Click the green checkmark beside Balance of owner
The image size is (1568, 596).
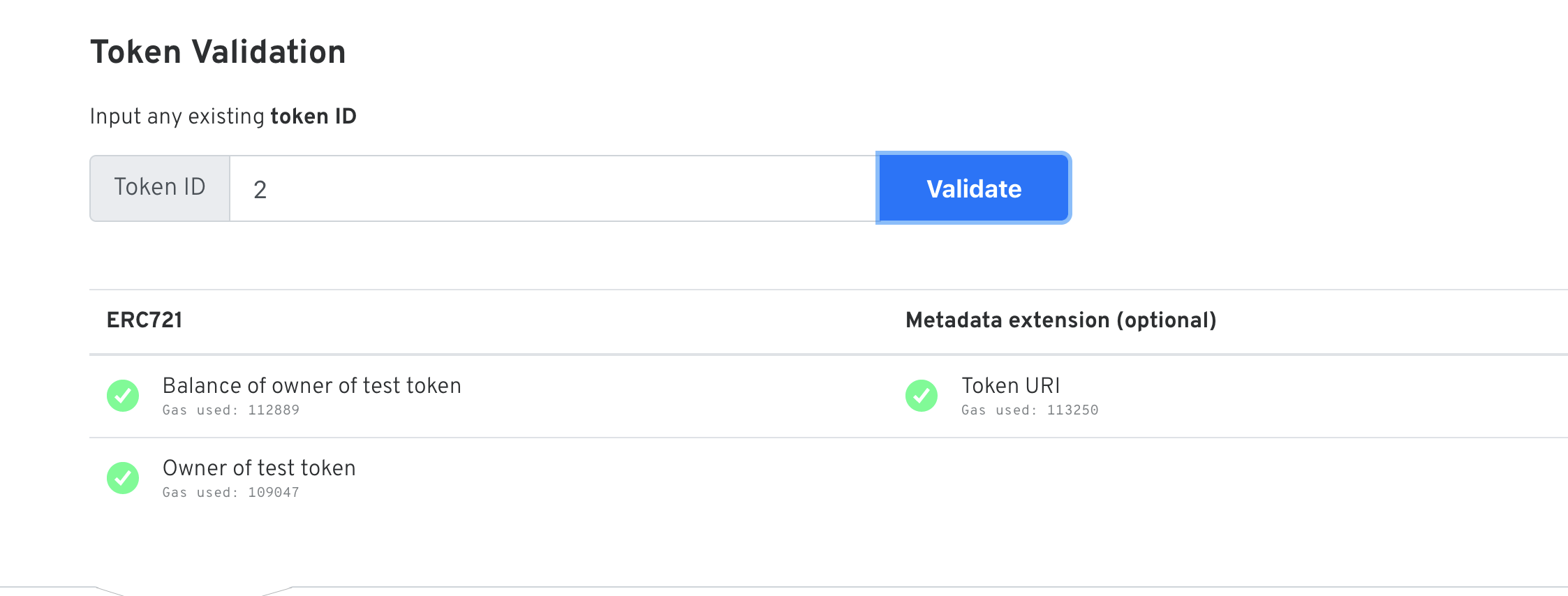pos(123,396)
